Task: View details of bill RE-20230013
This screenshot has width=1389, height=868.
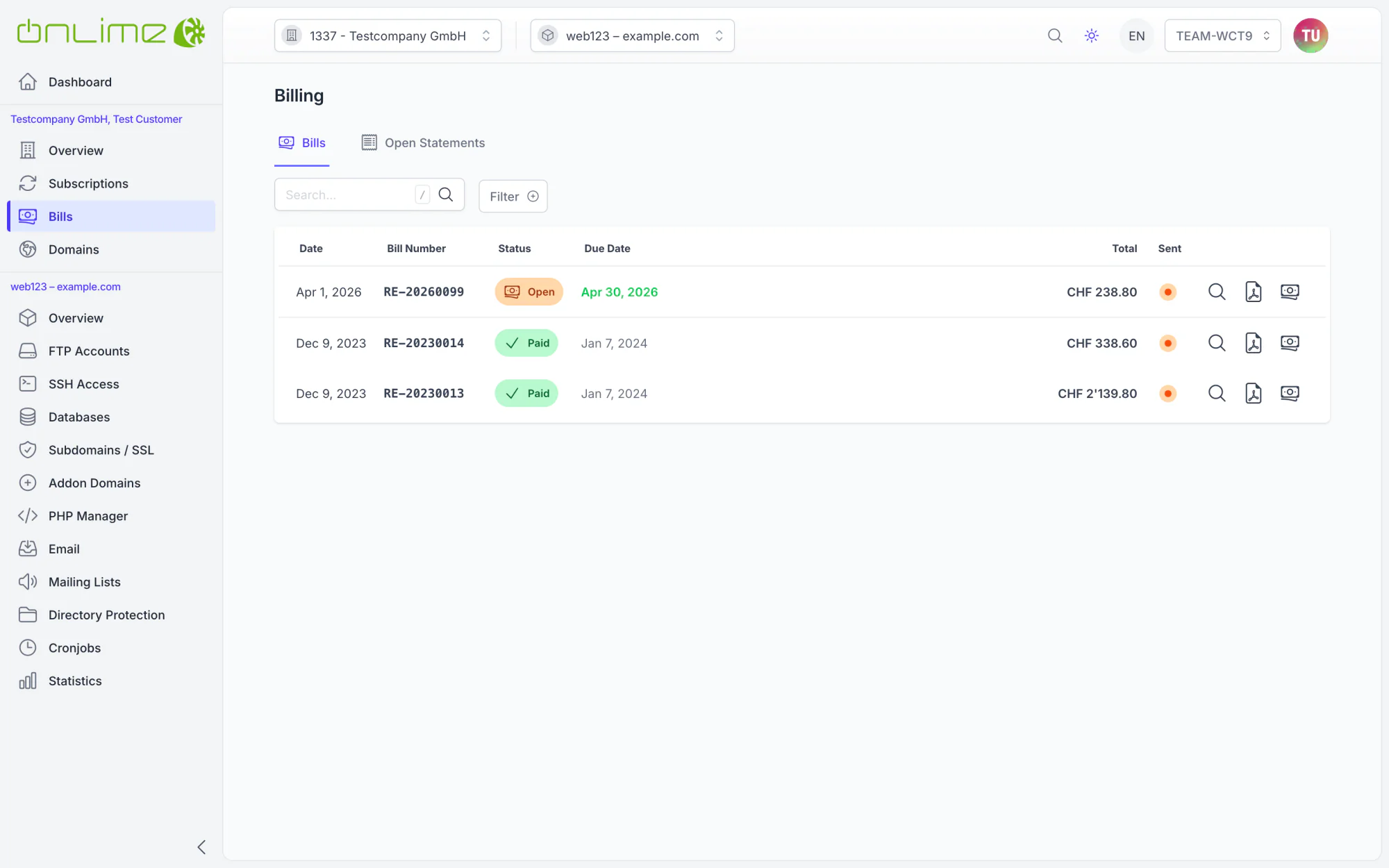Action: [x=1216, y=394]
